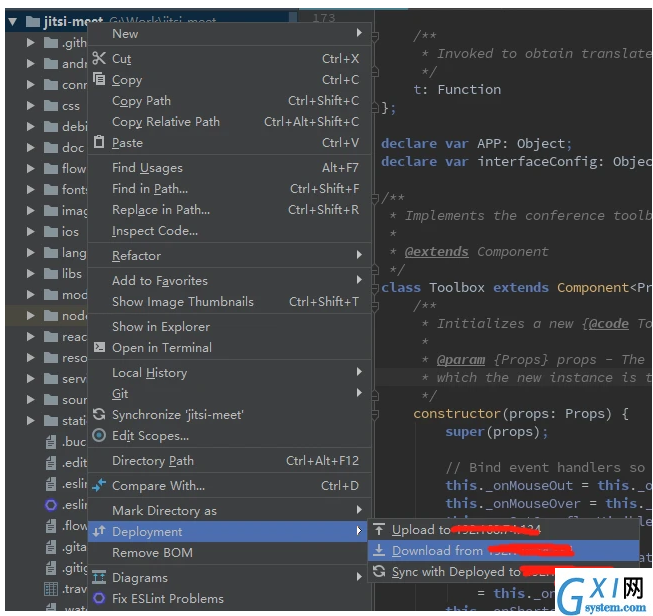This screenshot has height=616, width=653.
Task: Click the flow folder in project tree
Action: pyautogui.click(x=65, y=168)
